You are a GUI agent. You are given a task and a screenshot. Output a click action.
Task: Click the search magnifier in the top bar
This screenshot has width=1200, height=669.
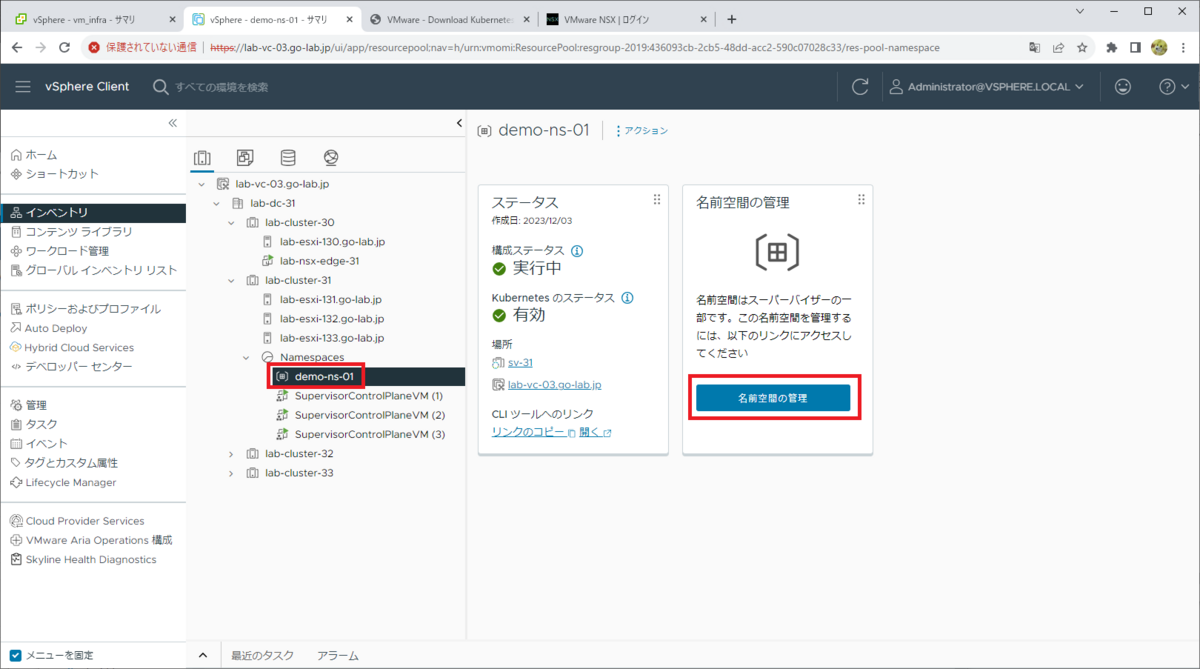pyautogui.click(x=160, y=86)
